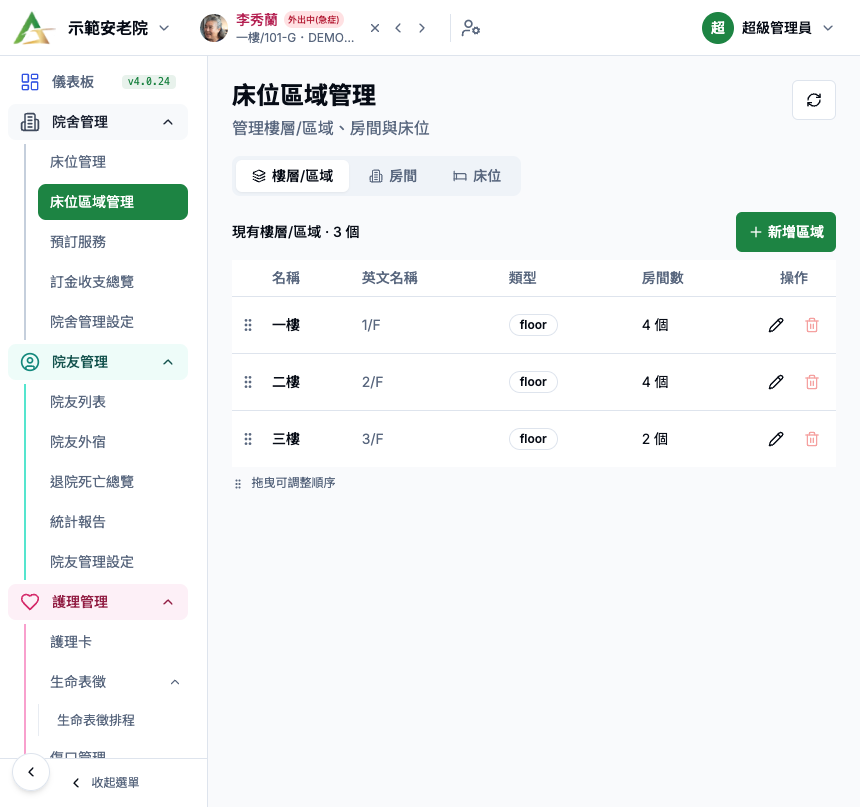
Task: Click the floor type badge of 三樓
Action: pos(533,439)
